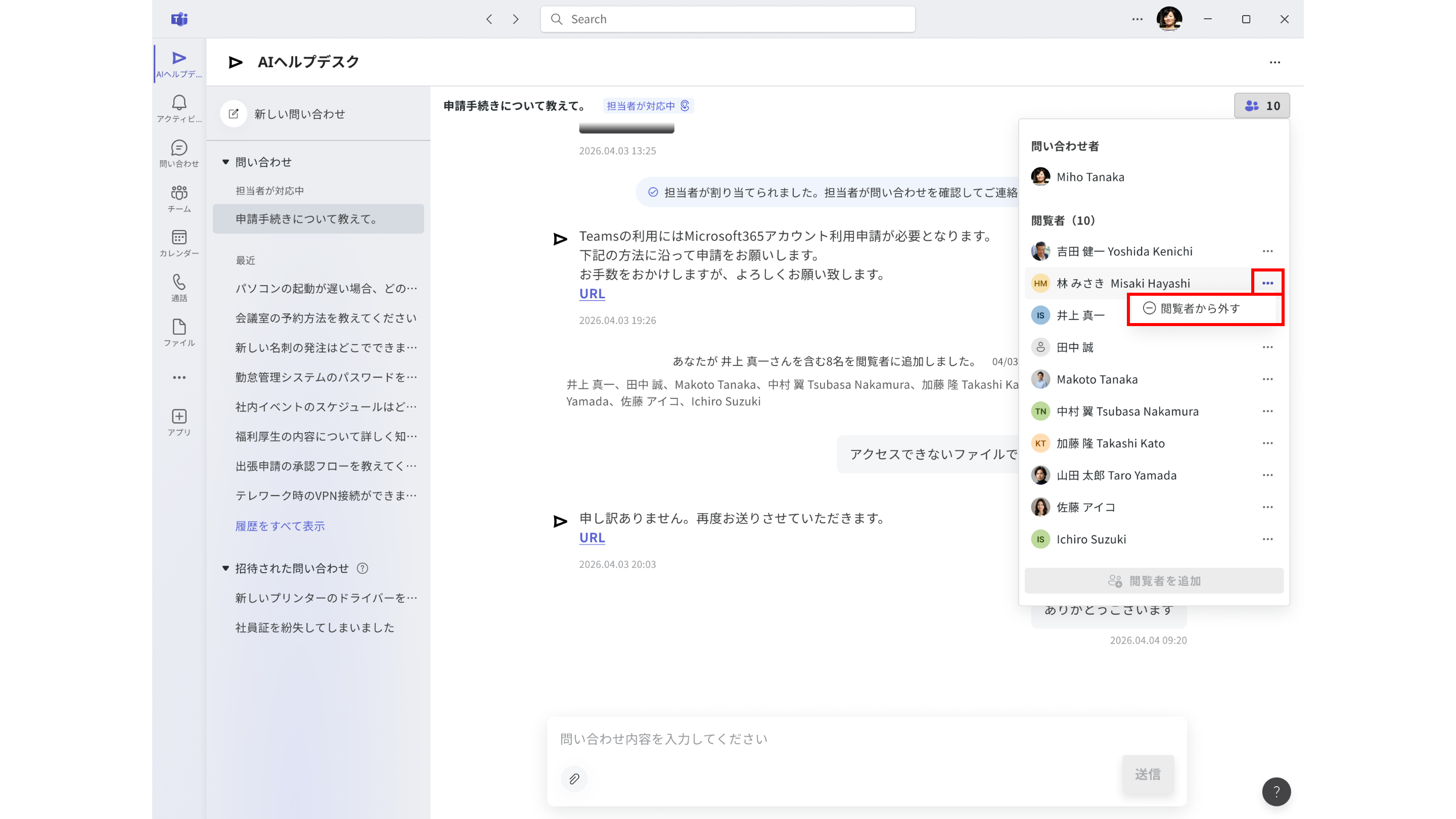
Task: Open 問い合わせ chat icon in sidebar
Action: pyautogui.click(x=179, y=153)
